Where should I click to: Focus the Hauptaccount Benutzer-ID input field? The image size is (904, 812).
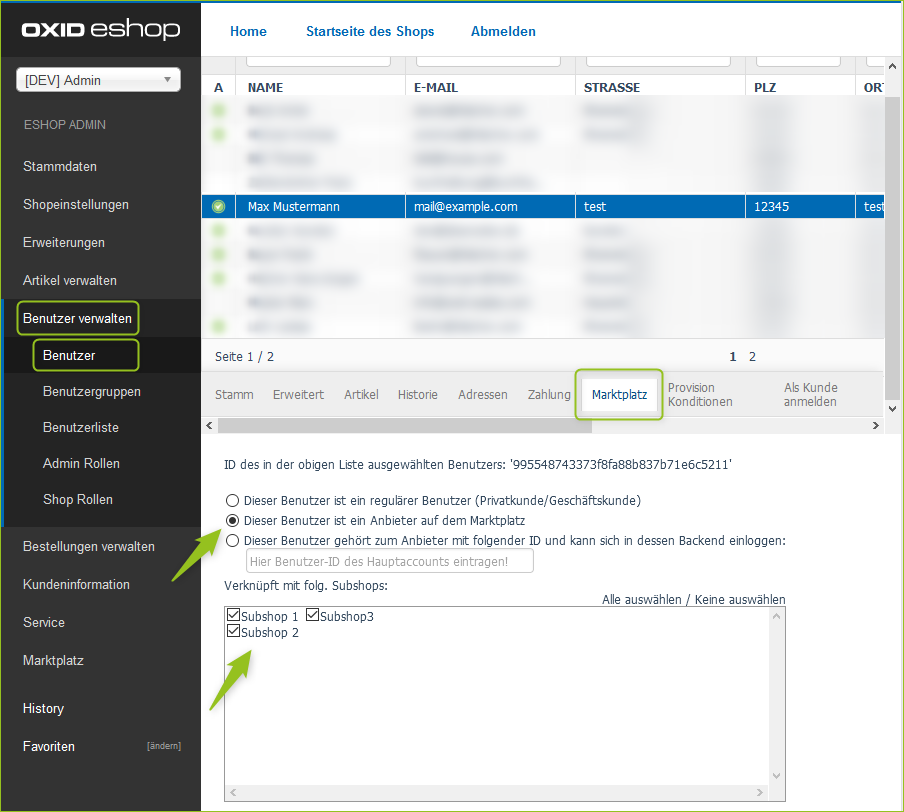point(390,561)
